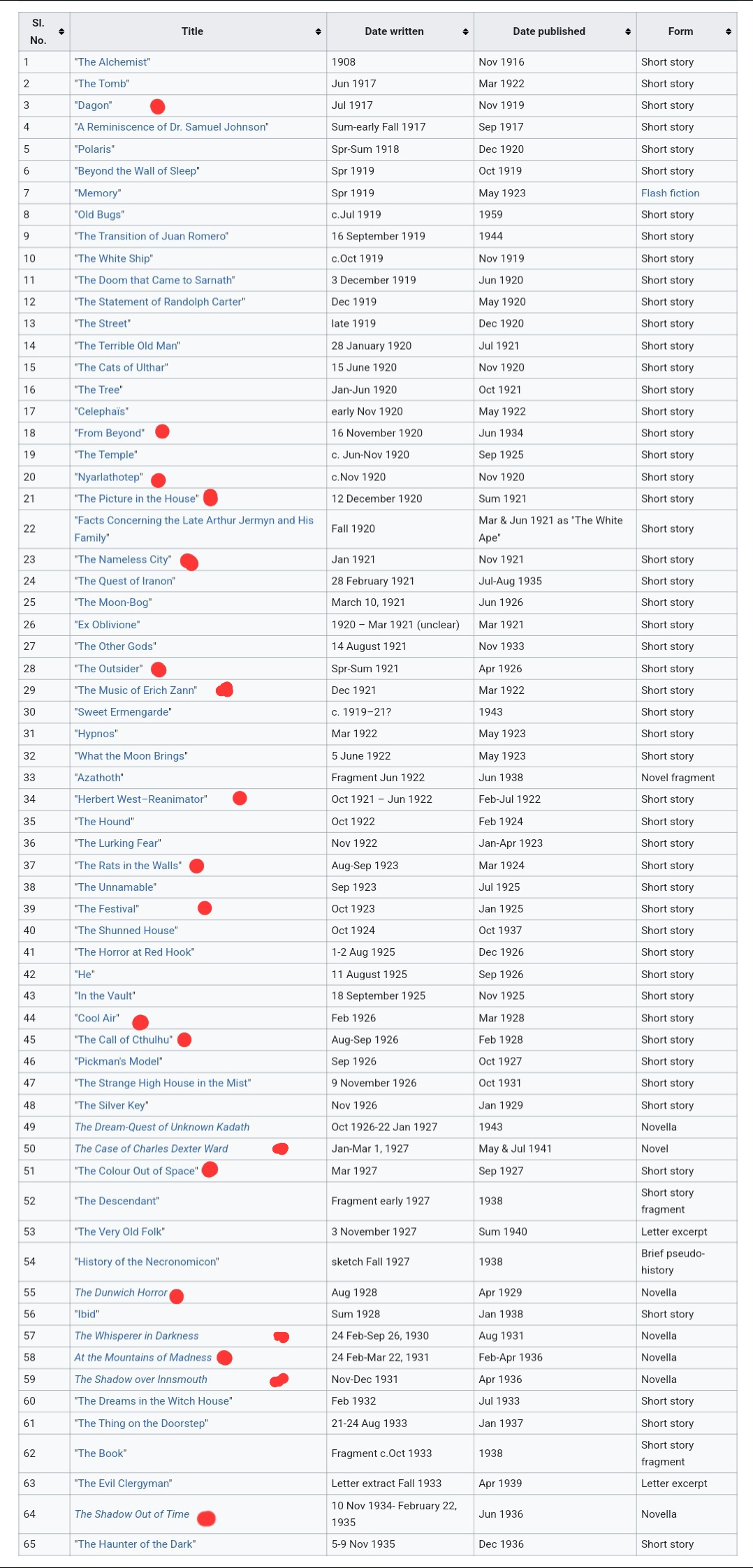Click the "Cool Air" link

point(97,1019)
